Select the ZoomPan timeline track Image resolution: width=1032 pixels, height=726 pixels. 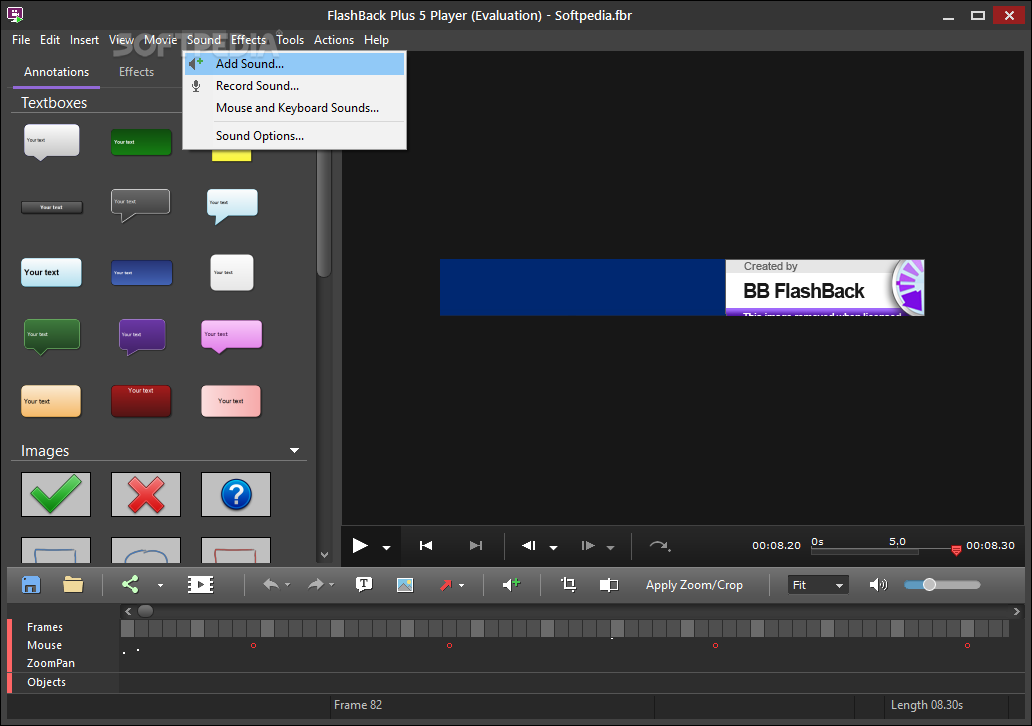click(x=51, y=663)
